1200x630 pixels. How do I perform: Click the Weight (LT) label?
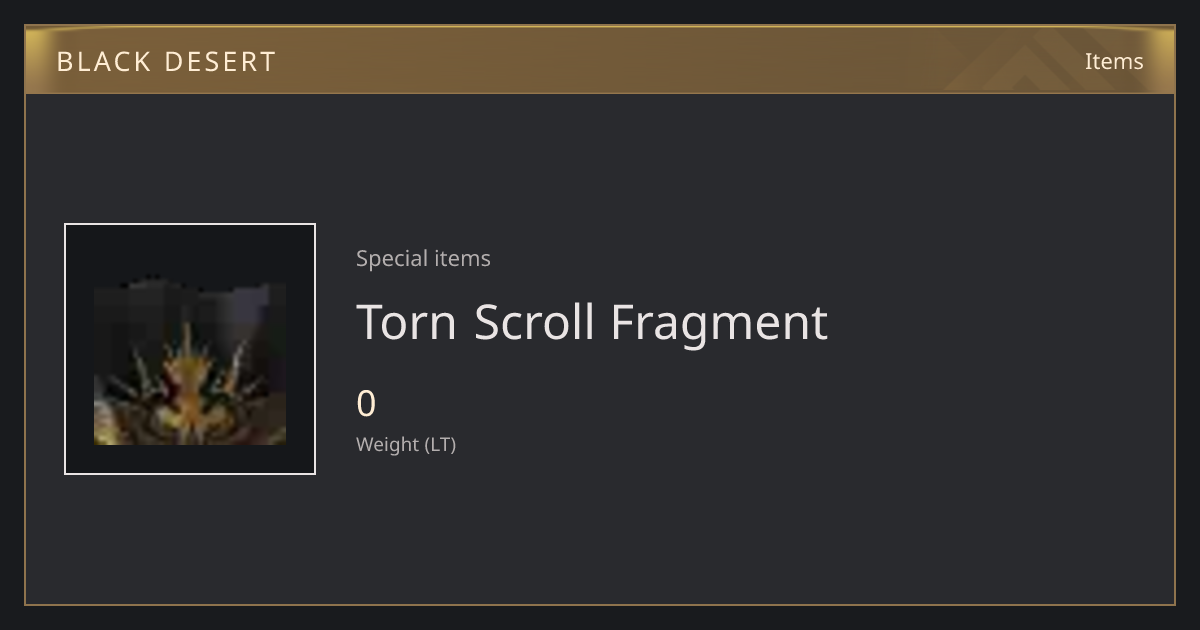tap(406, 444)
